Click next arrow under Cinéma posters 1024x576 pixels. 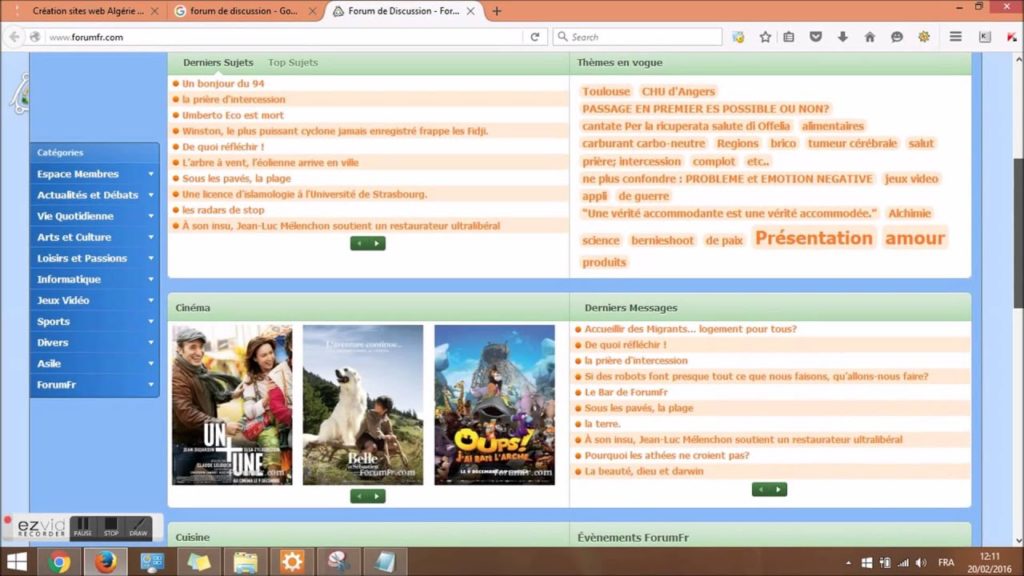(376, 496)
